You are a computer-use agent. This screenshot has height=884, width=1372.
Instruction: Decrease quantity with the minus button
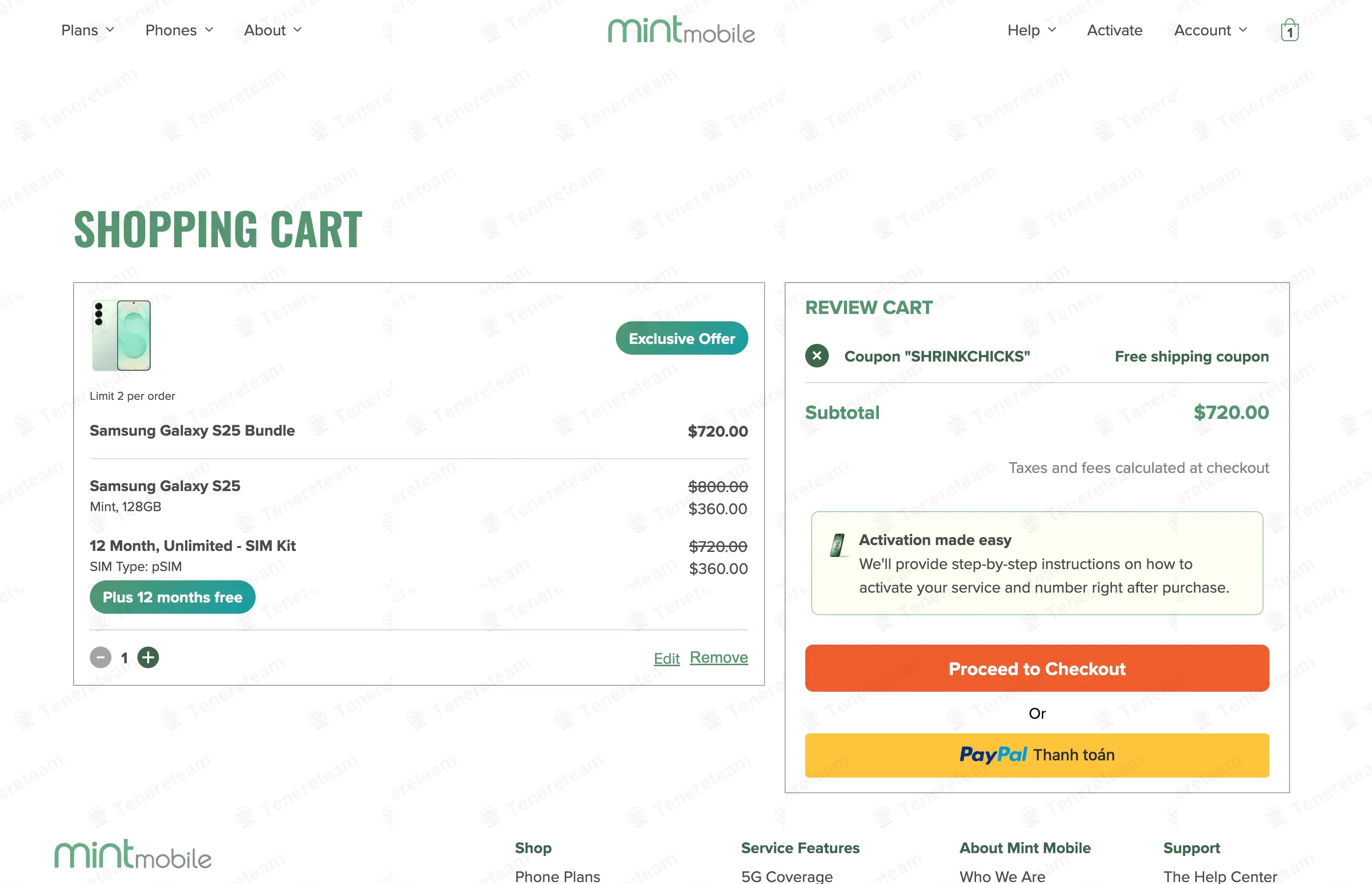[101, 657]
